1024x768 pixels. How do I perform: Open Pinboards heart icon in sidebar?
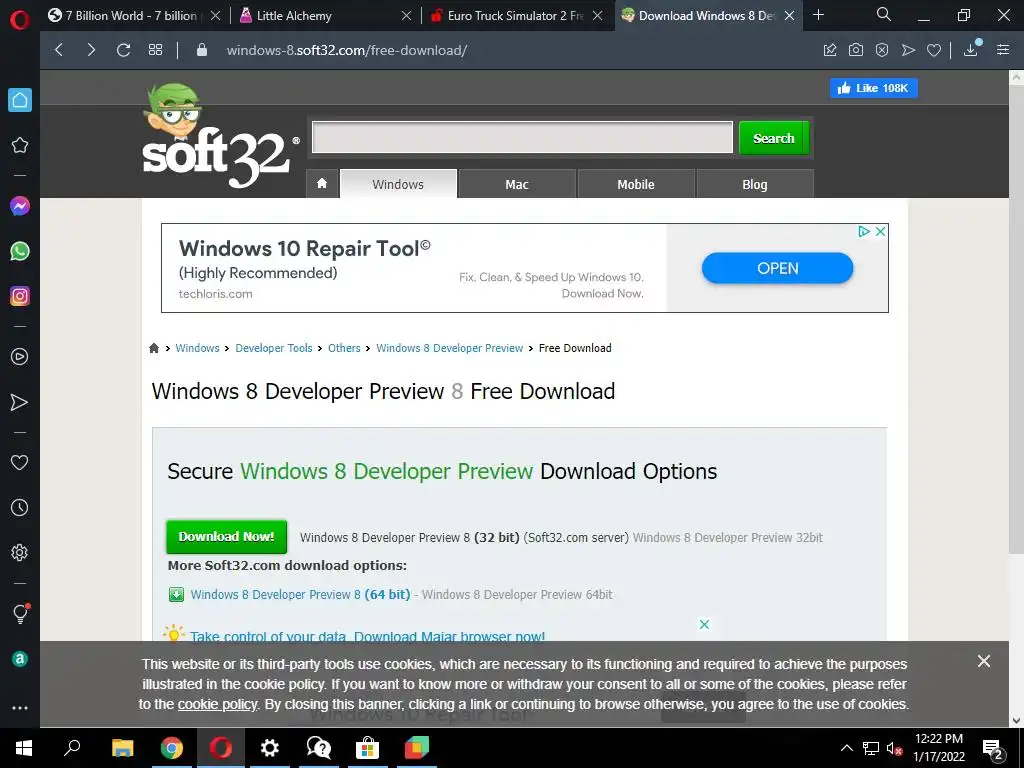20,462
